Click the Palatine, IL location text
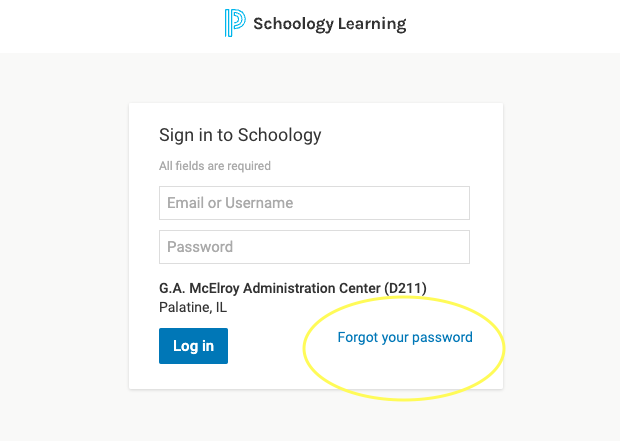This screenshot has width=620, height=441. pos(193,307)
